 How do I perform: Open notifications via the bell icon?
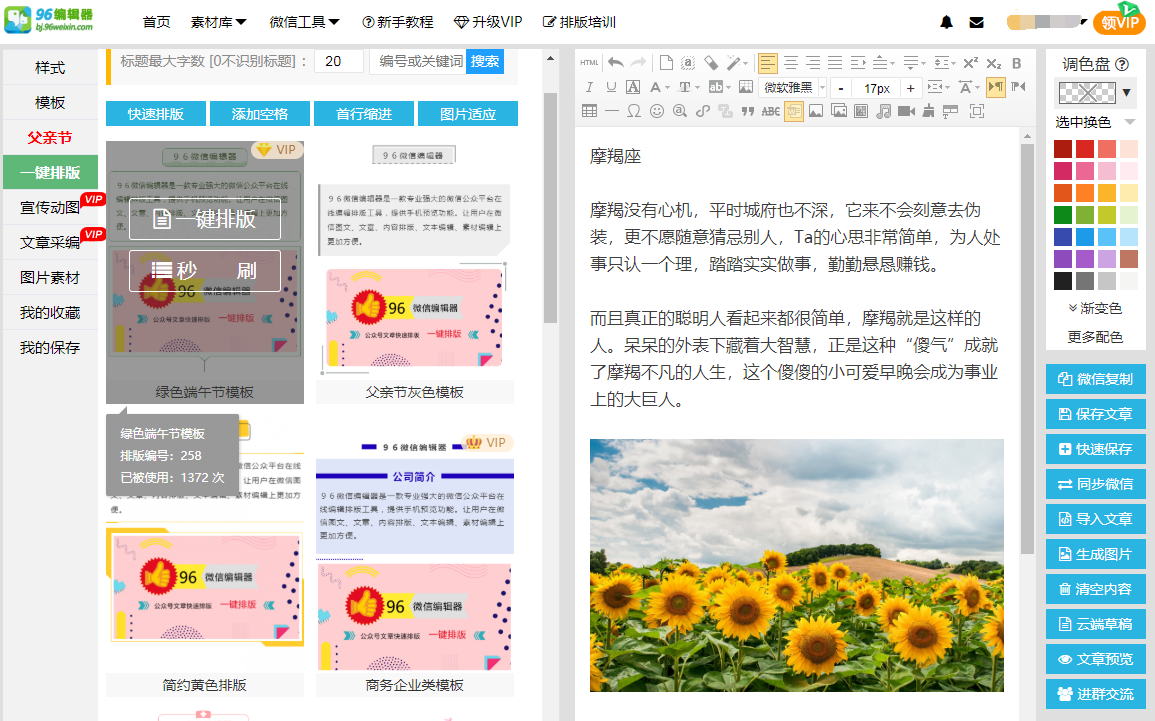946,20
